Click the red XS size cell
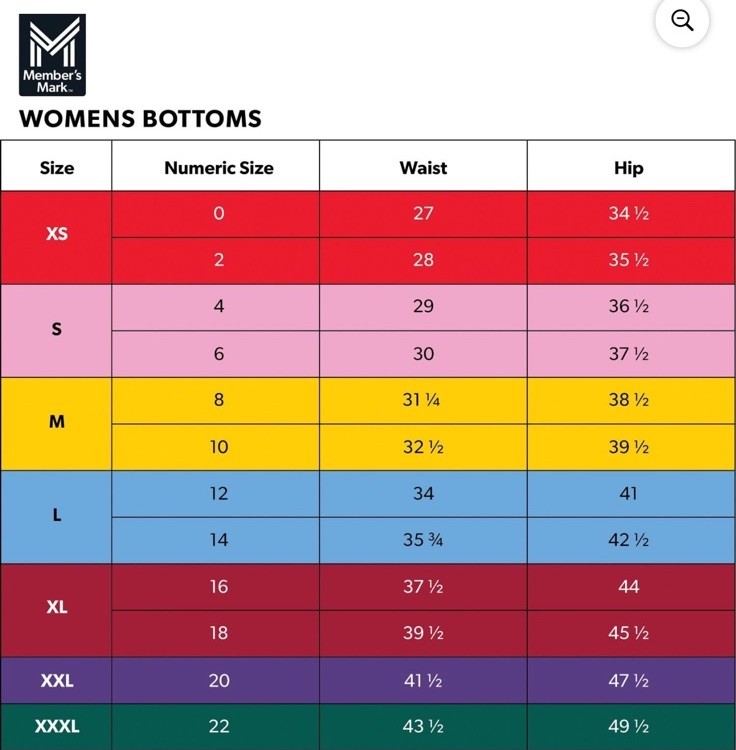The width and height of the screenshot is (736, 750). pyautogui.click(x=56, y=236)
